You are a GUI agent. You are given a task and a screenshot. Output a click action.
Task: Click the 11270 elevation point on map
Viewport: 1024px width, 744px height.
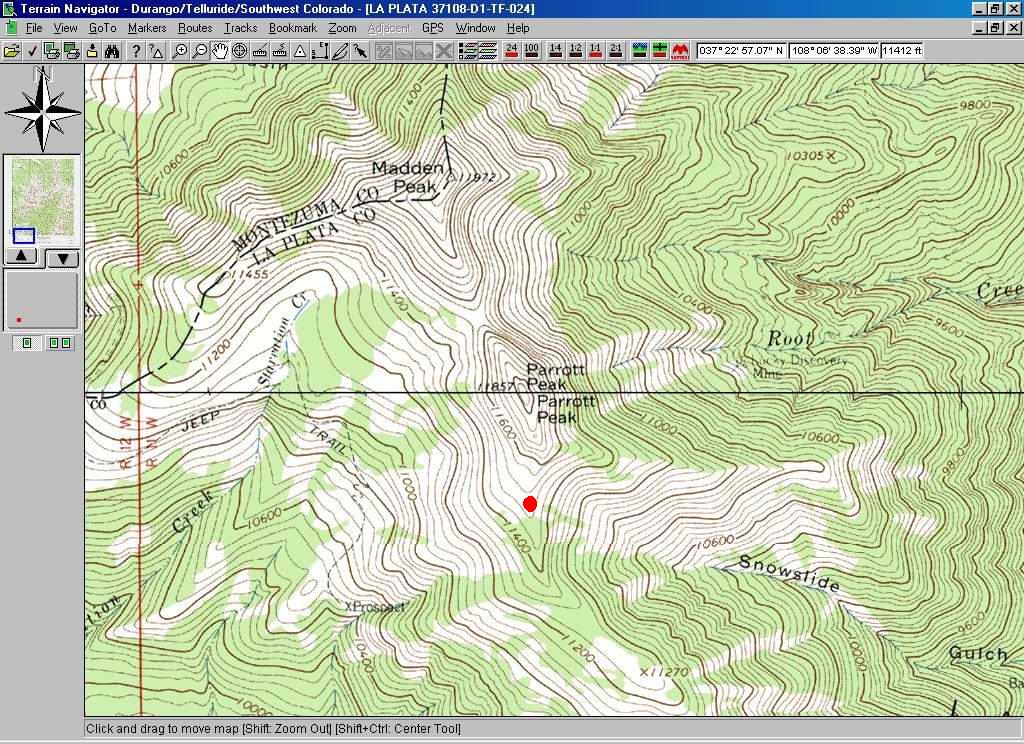click(664, 671)
